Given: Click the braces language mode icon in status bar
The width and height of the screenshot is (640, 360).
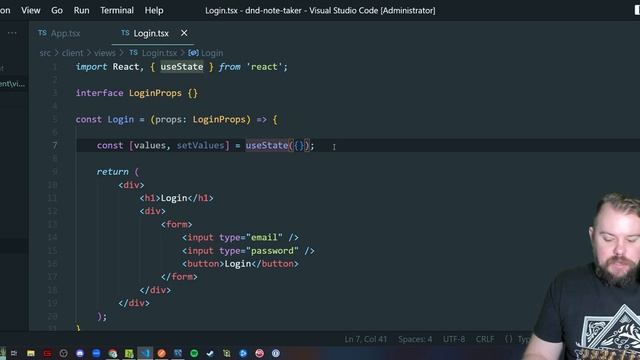Looking at the screenshot, I should pyautogui.click(x=509, y=339).
